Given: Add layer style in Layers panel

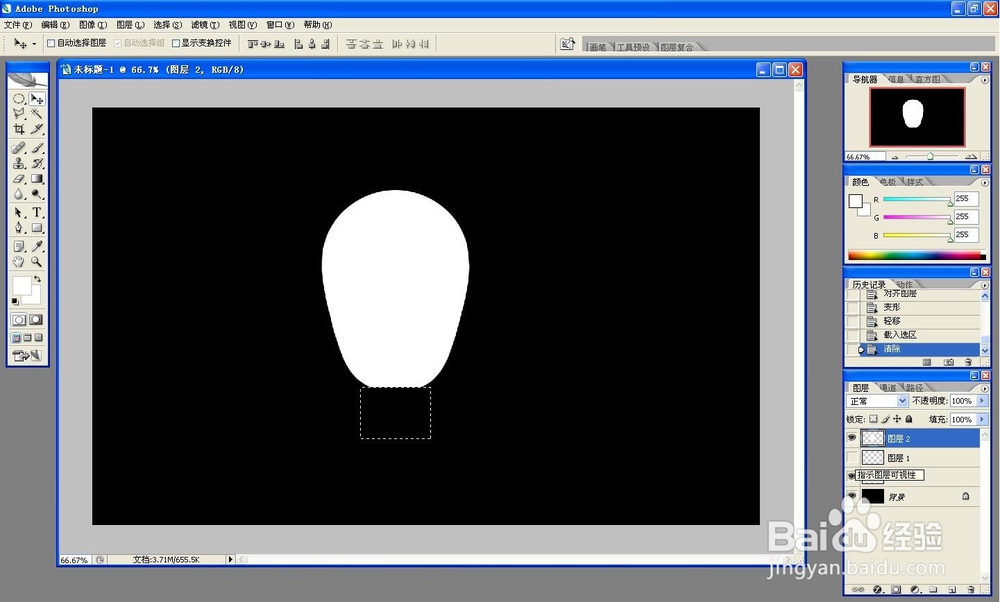Looking at the screenshot, I should pos(878,589).
